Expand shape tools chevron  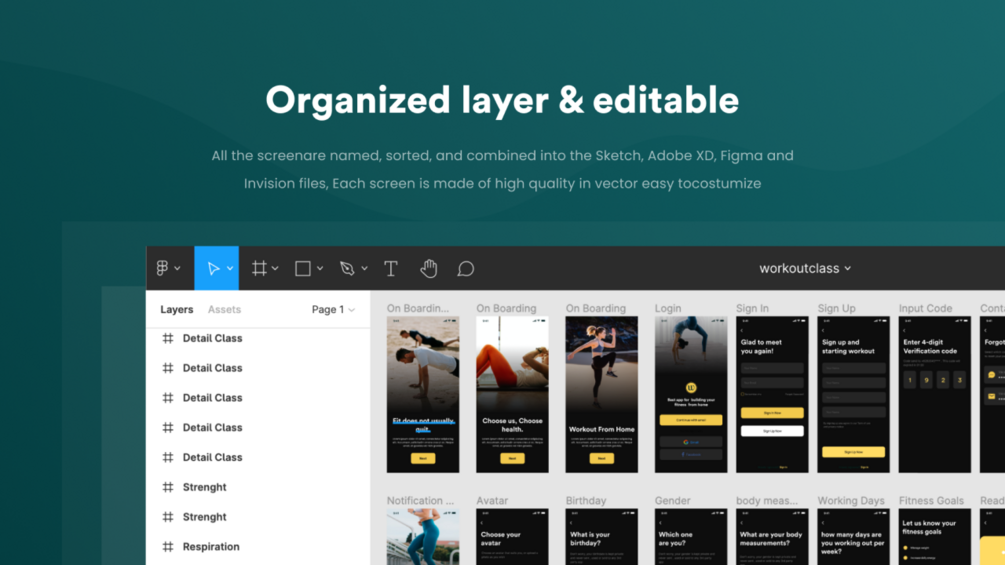pyautogui.click(x=320, y=268)
